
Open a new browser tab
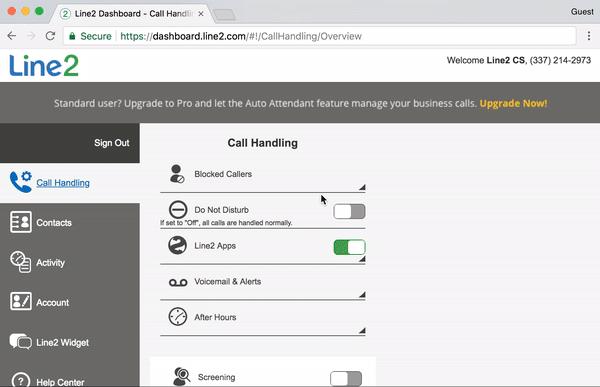click(225, 15)
